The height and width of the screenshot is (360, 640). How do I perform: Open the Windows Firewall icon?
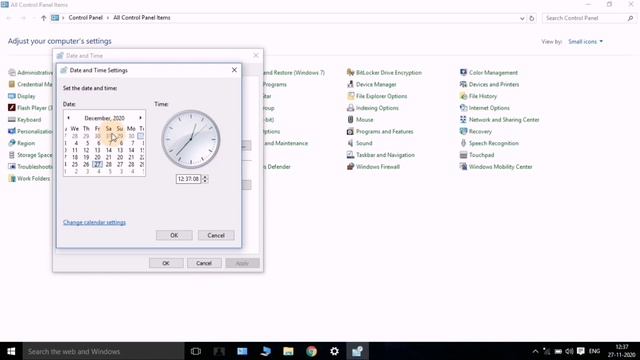point(350,167)
